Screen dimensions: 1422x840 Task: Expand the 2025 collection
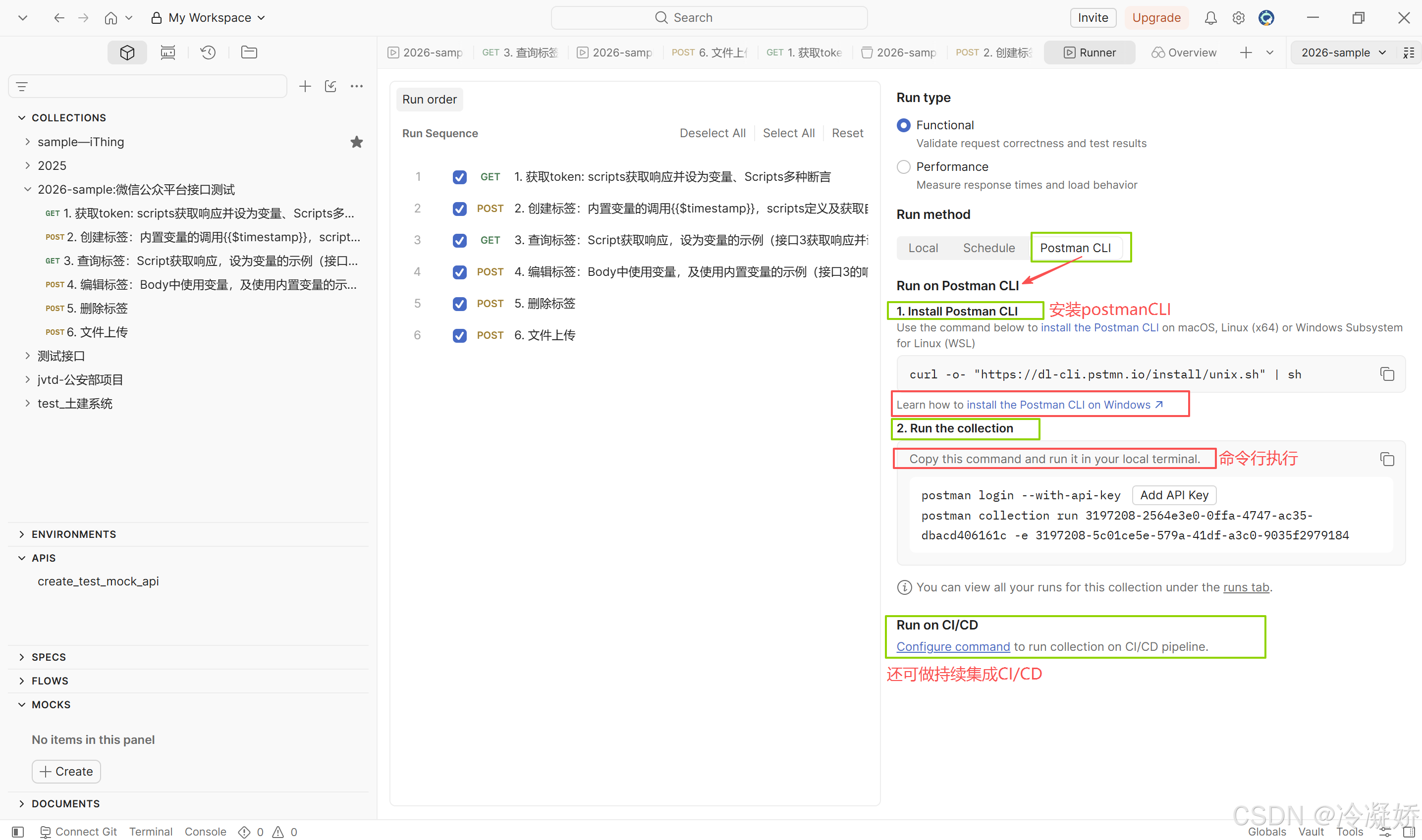[x=27, y=166]
